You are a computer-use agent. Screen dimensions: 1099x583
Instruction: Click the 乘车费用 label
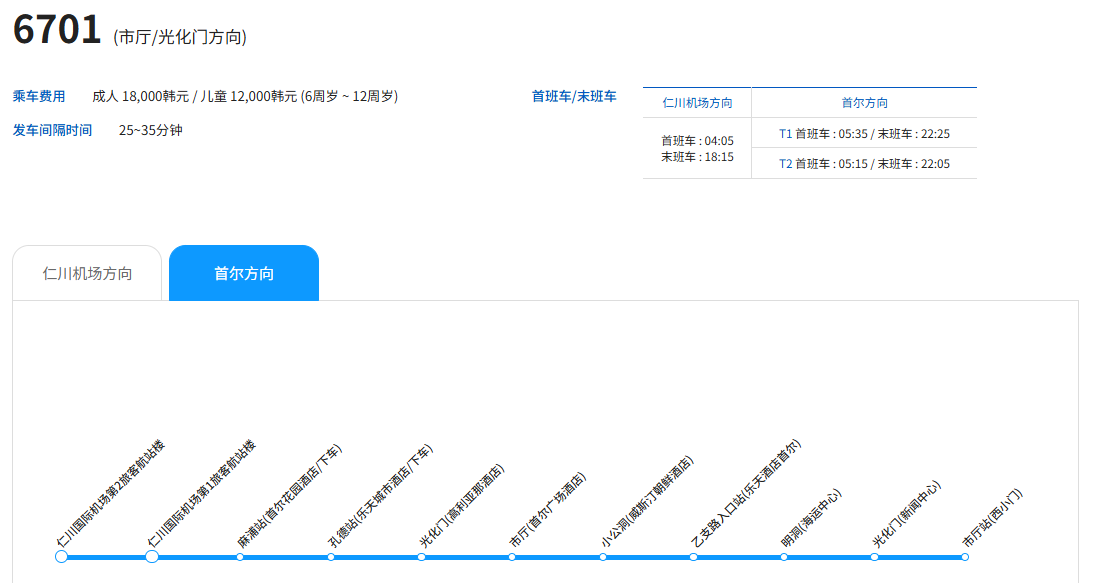[39, 96]
